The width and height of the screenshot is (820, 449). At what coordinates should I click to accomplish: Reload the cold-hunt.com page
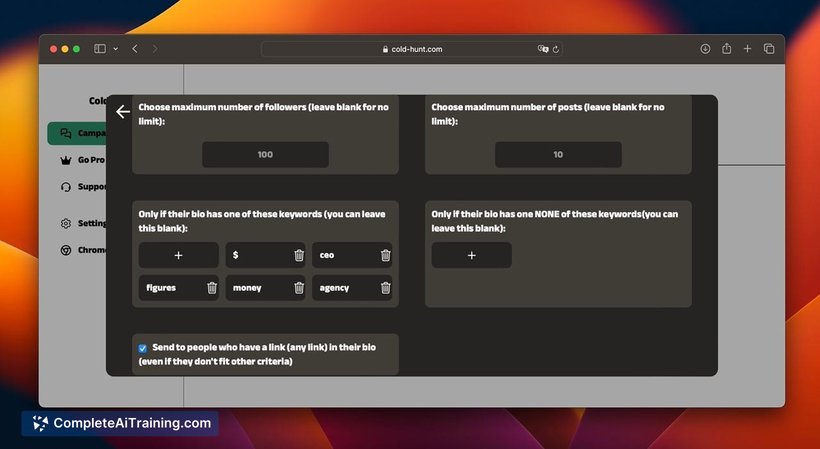tap(555, 49)
